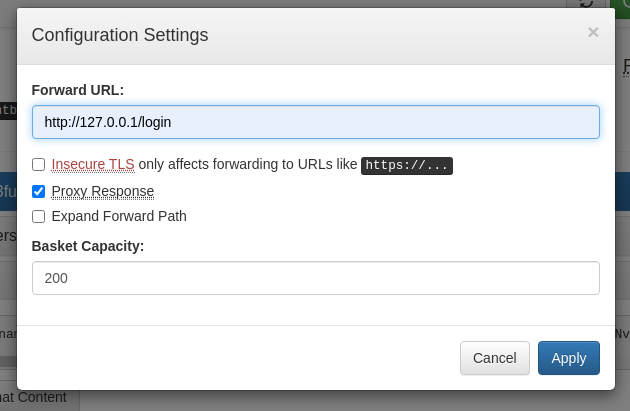Tick the Expand Forward Path checkbox
Image resolution: width=630 pixels, height=411 pixels.
39,216
